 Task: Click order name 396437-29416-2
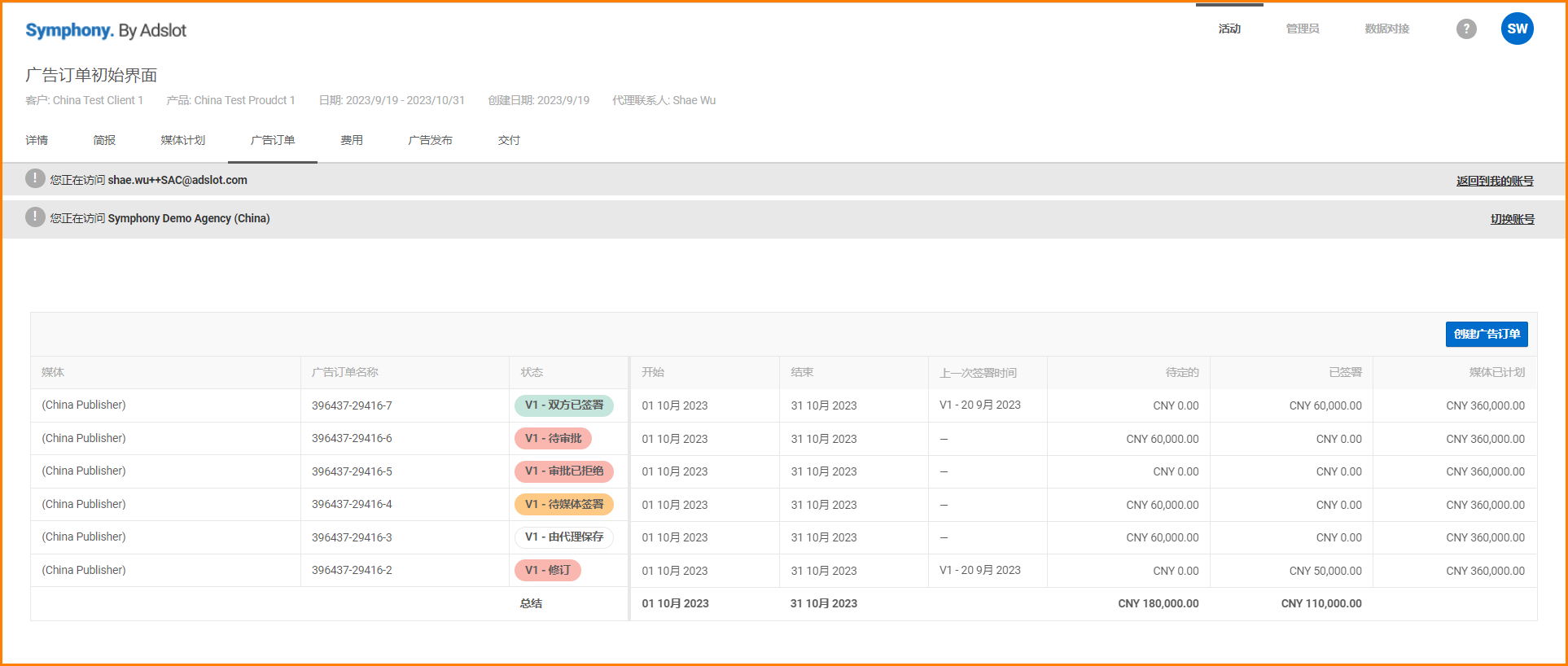pyautogui.click(x=352, y=571)
